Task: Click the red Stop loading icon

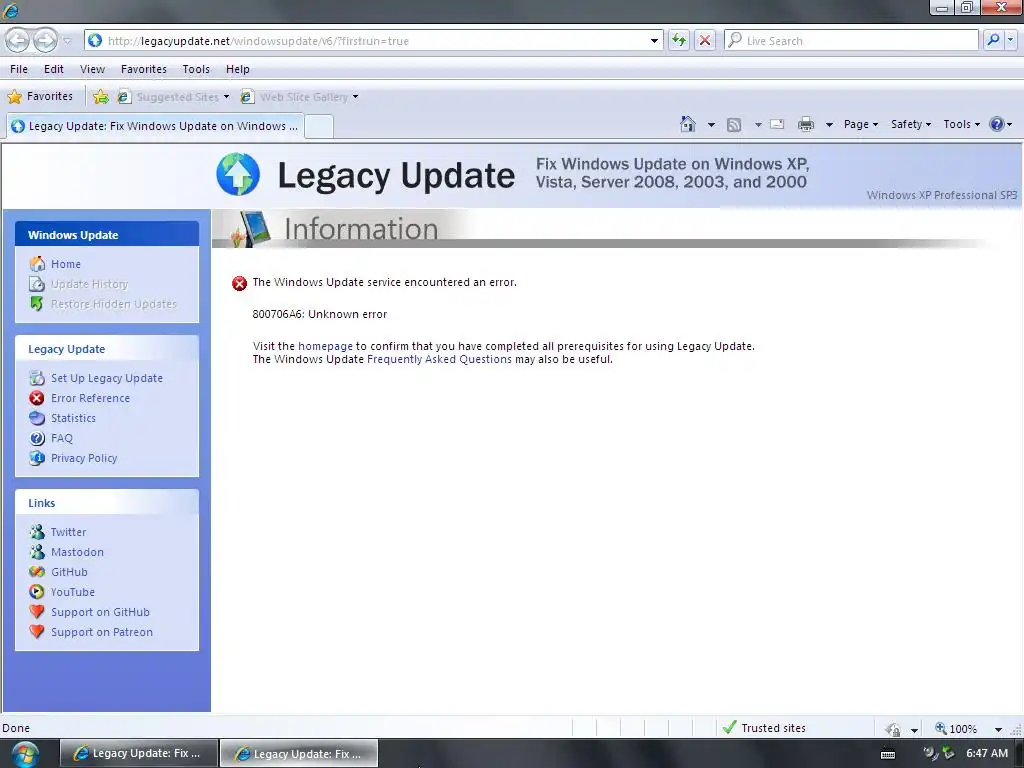Action: [x=705, y=40]
